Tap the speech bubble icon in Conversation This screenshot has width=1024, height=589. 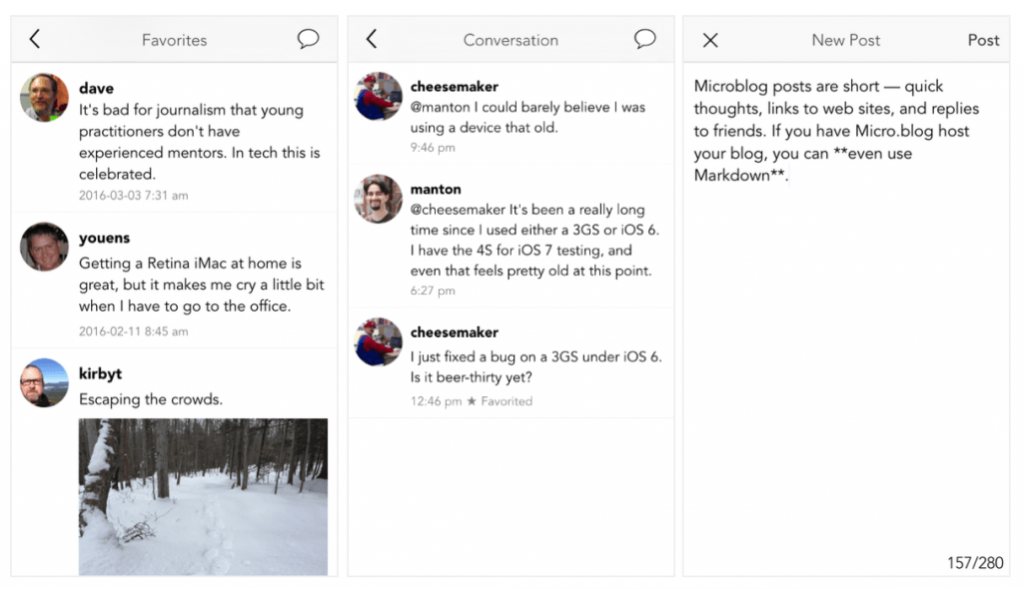(x=645, y=39)
